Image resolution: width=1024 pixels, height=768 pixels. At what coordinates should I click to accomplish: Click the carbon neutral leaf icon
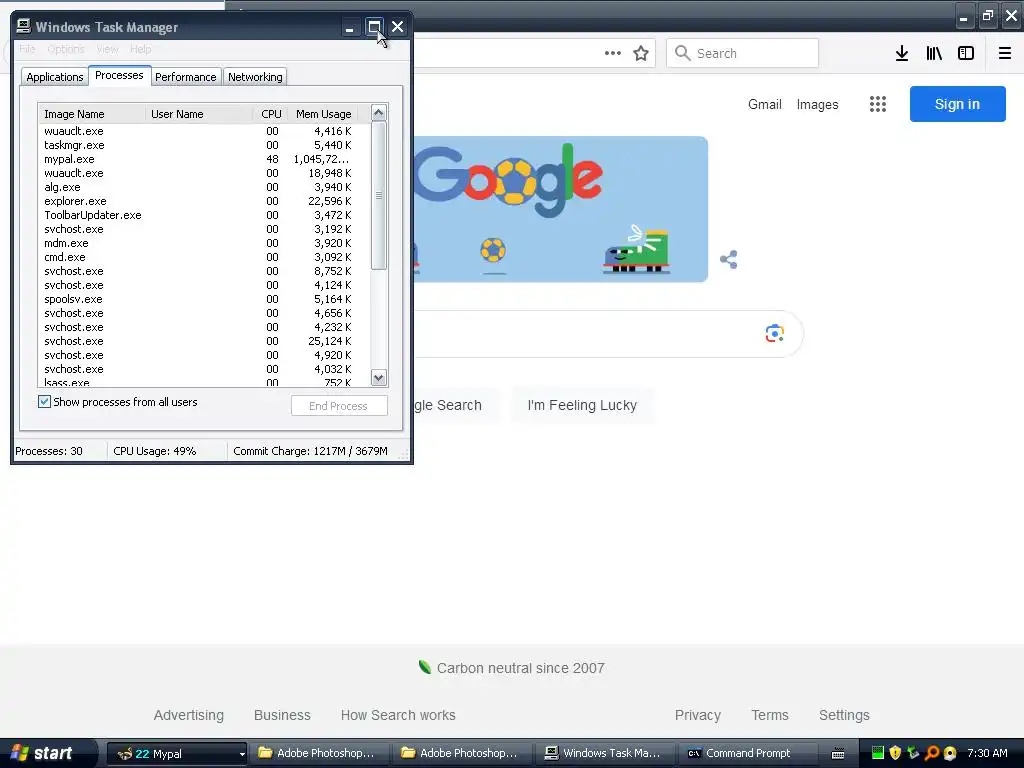point(424,667)
